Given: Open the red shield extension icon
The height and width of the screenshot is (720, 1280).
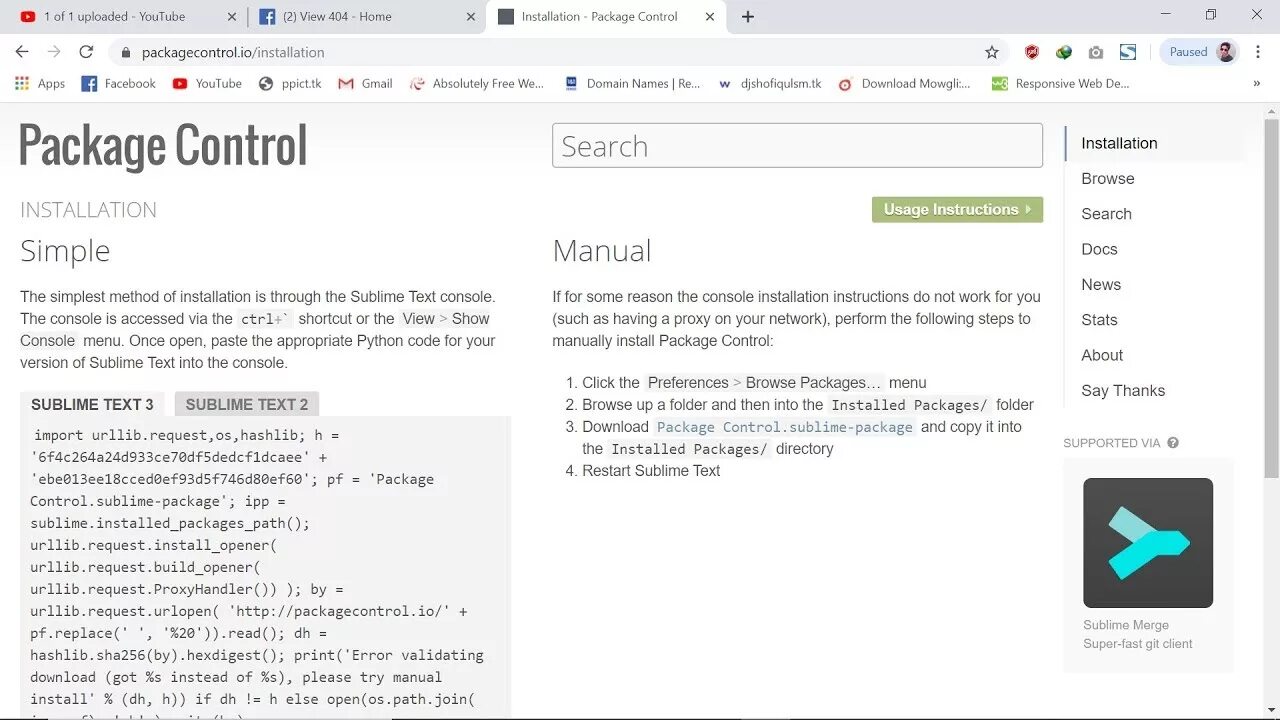Looking at the screenshot, I should click(x=1032, y=52).
